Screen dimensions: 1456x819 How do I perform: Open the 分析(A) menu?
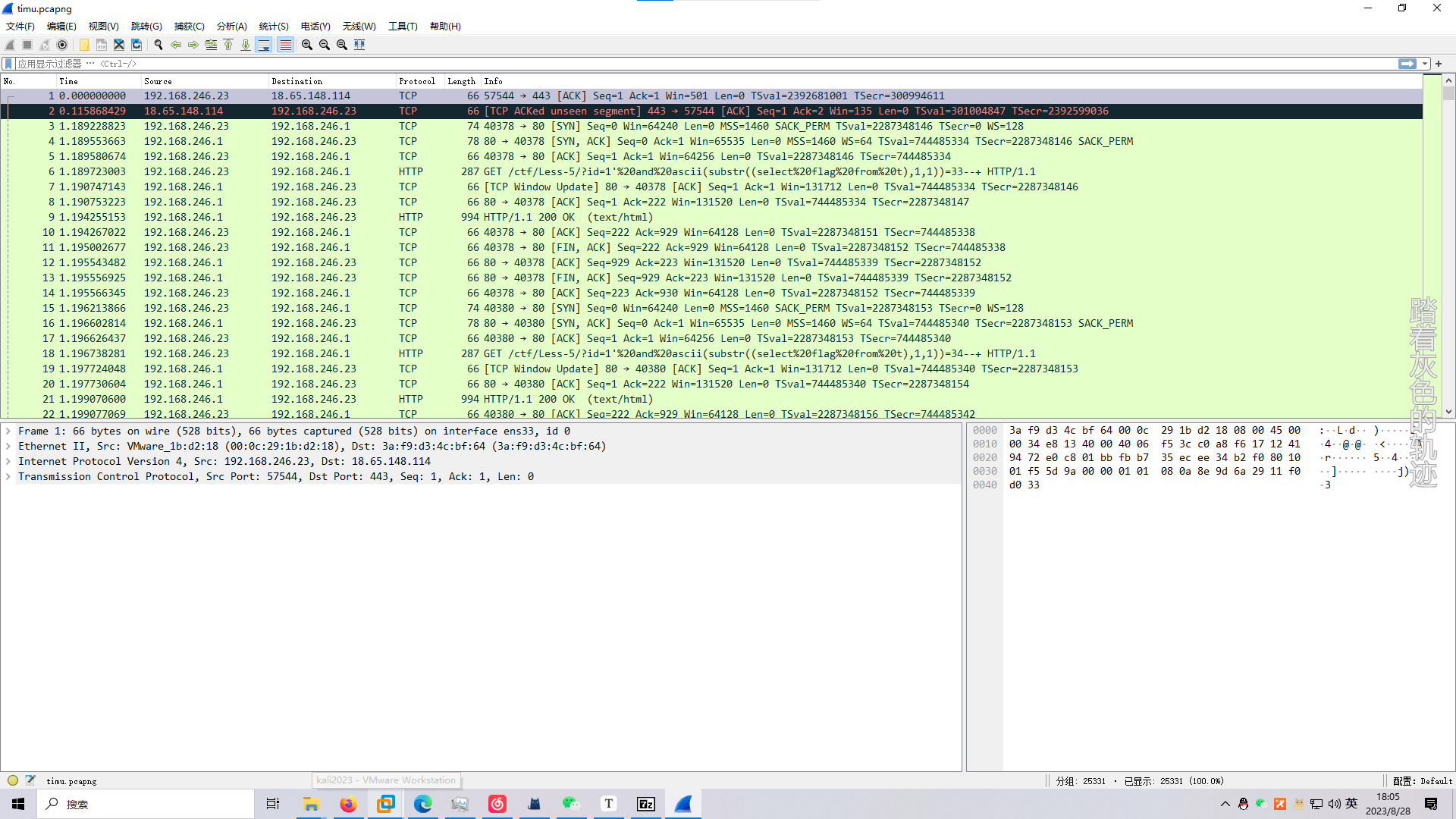231,26
